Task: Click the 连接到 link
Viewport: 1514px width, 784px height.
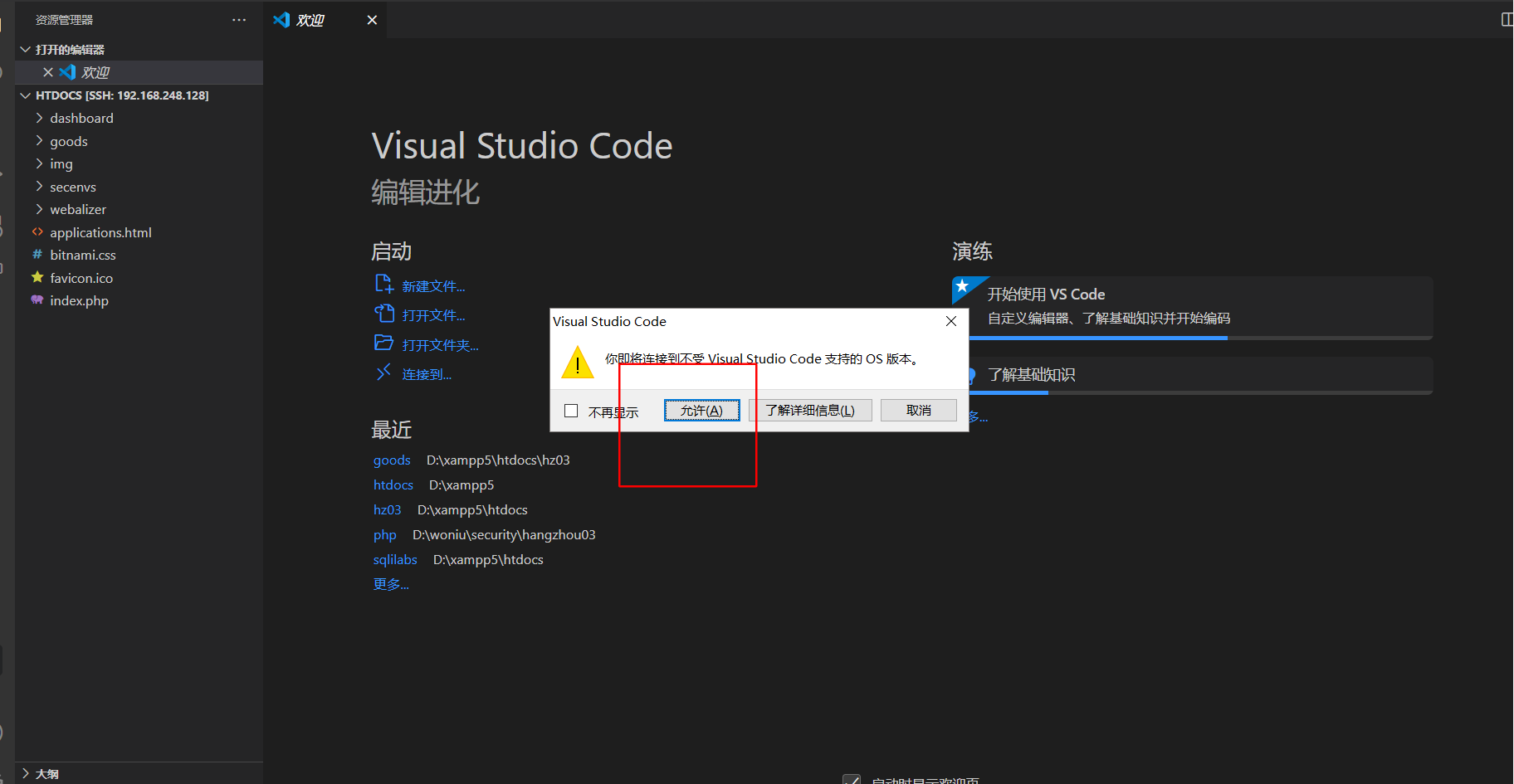Action: pos(427,374)
